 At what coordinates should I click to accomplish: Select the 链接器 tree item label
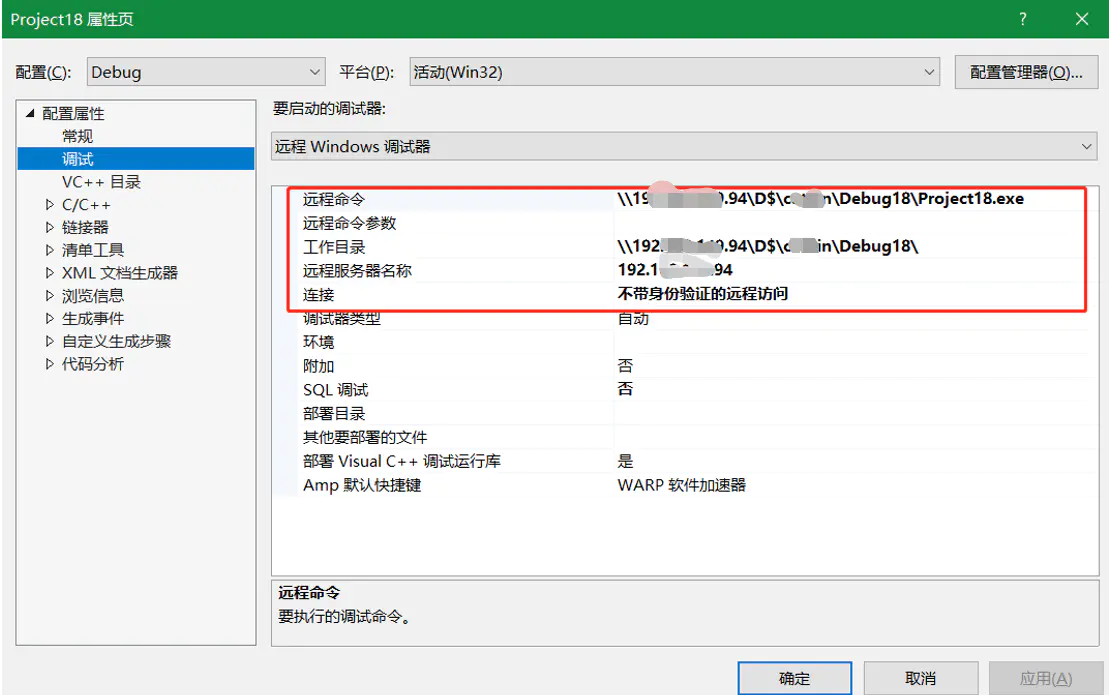tap(85, 228)
